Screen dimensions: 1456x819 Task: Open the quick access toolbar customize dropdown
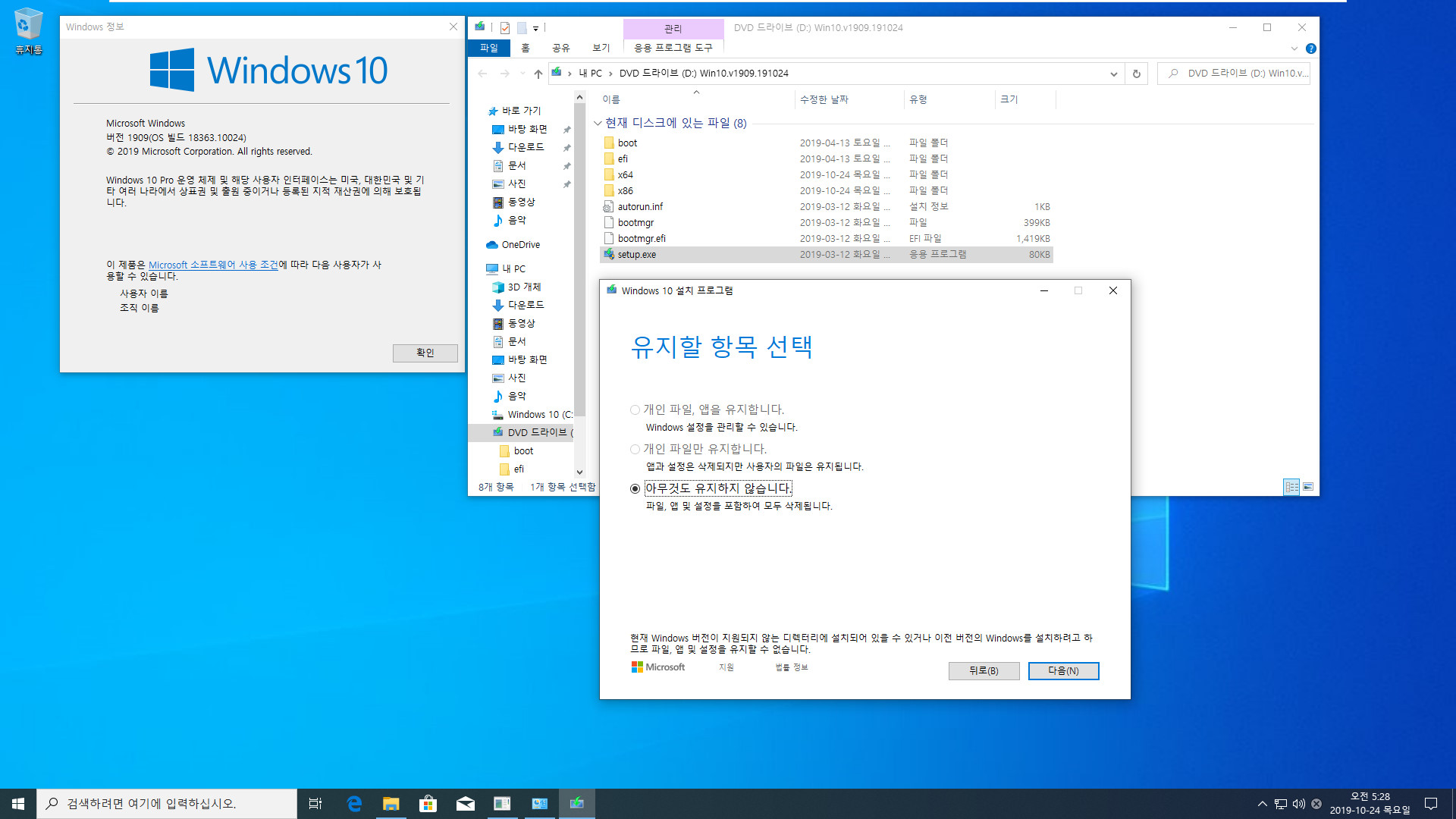tap(535, 28)
